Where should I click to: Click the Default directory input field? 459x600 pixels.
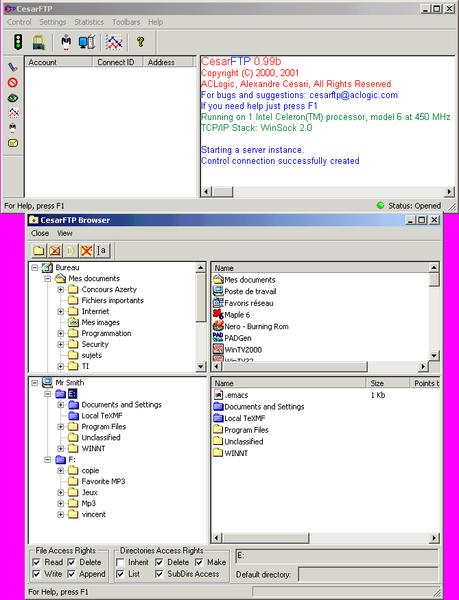tap(368, 574)
